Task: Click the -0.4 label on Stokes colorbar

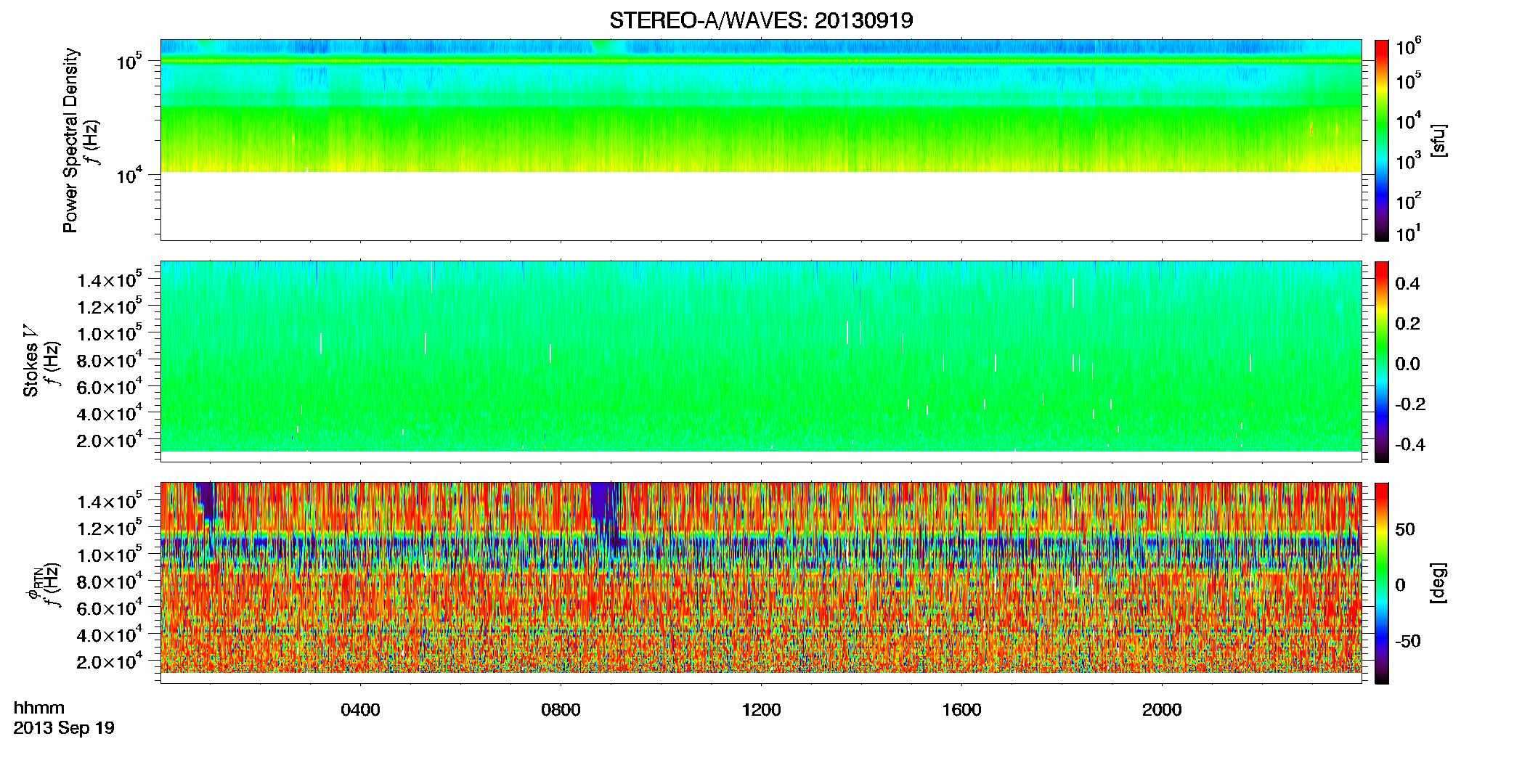Action: tap(1409, 444)
